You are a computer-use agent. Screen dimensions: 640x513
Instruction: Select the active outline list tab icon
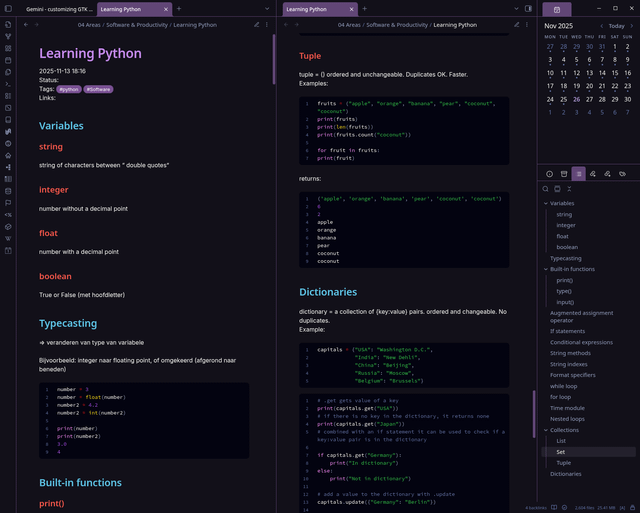(579, 174)
